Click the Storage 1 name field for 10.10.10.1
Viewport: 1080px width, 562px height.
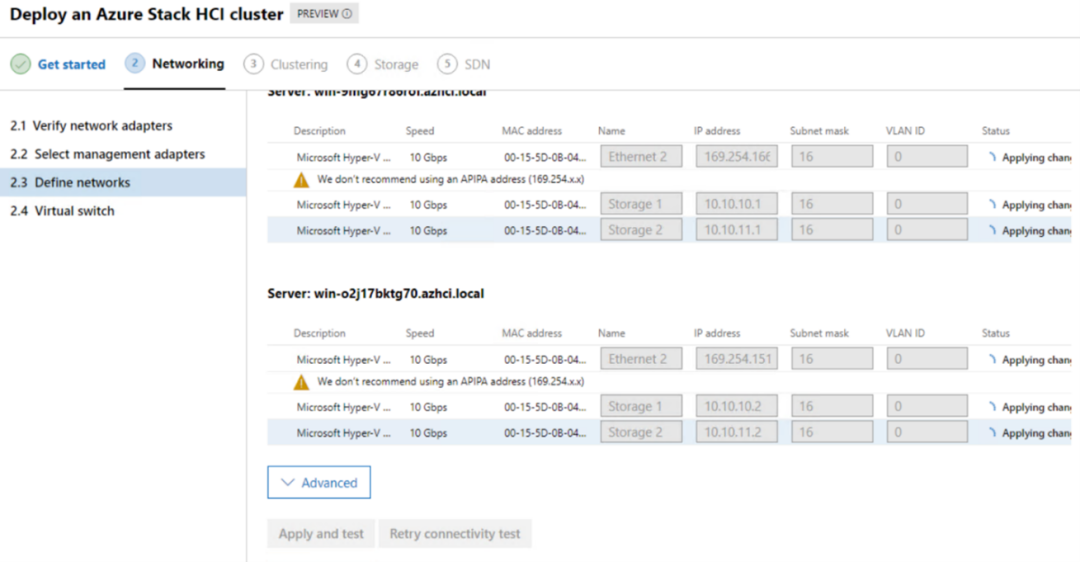(x=641, y=204)
